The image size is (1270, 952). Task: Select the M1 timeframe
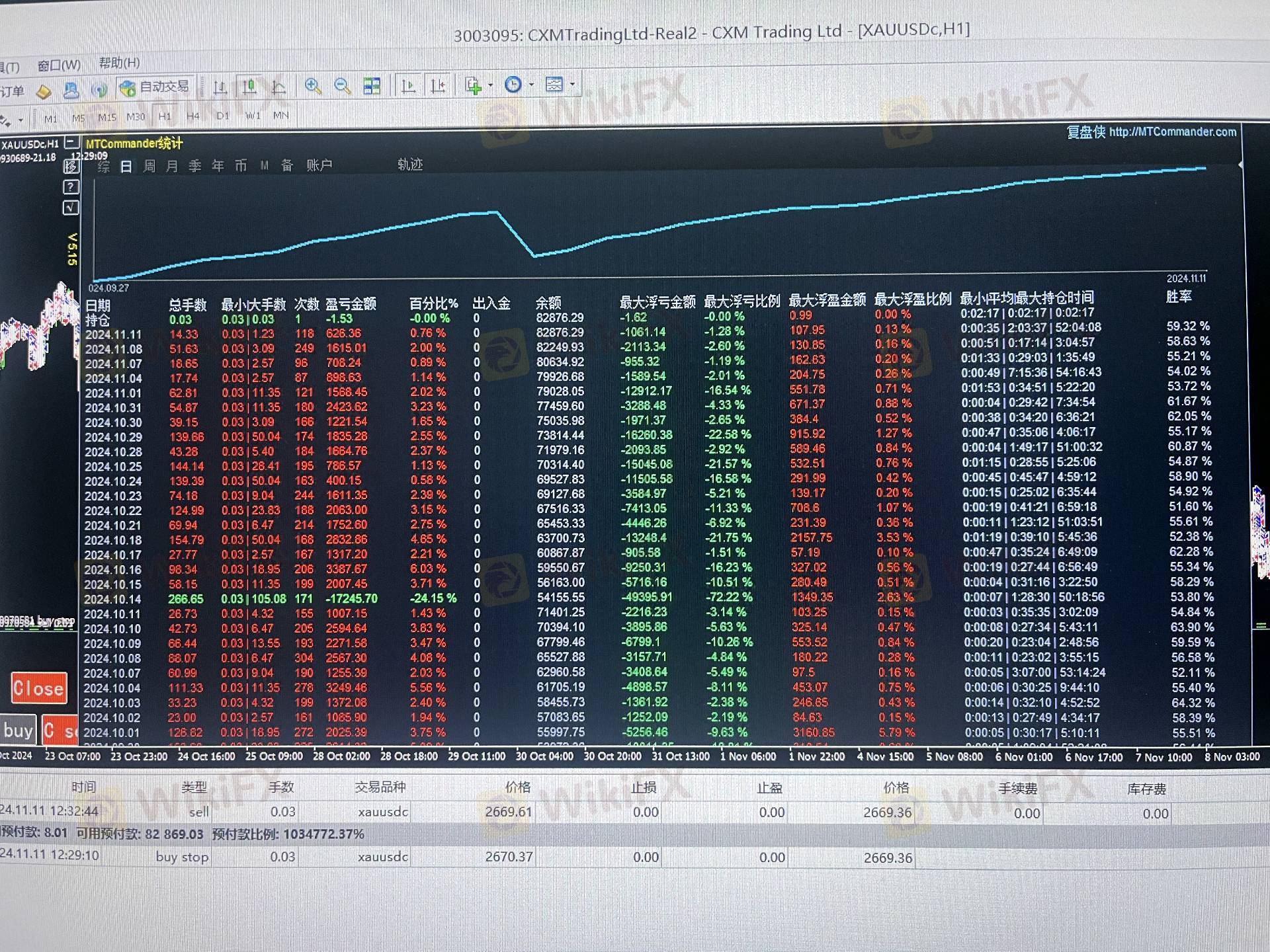50,118
